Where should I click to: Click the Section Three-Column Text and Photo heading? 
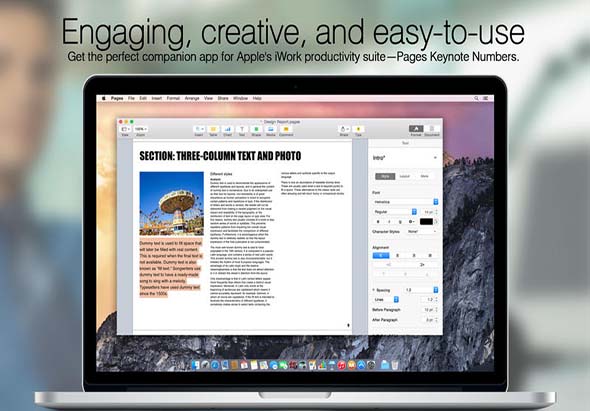coord(220,156)
